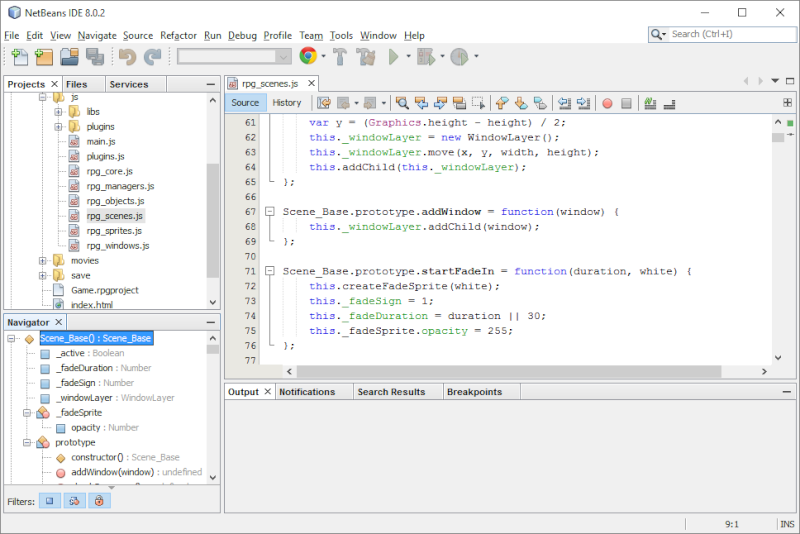The height and width of the screenshot is (534, 800).
Task: Close the rpg_scenes.js editor tab
Action: coord(311,83)
